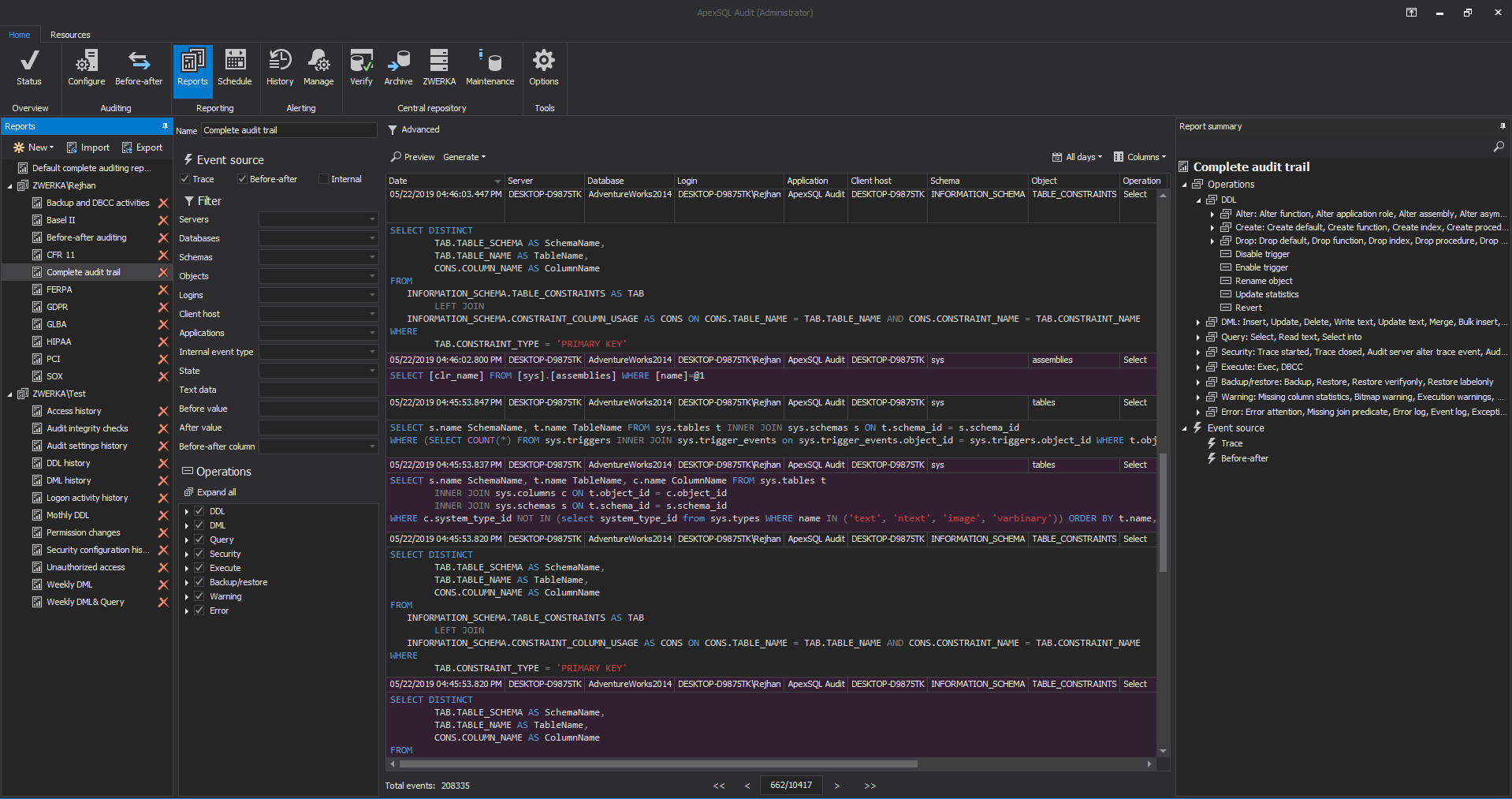Select Default complete auditing report
The height and width of the screenshot is (799, 1512).
coord(91,168)
